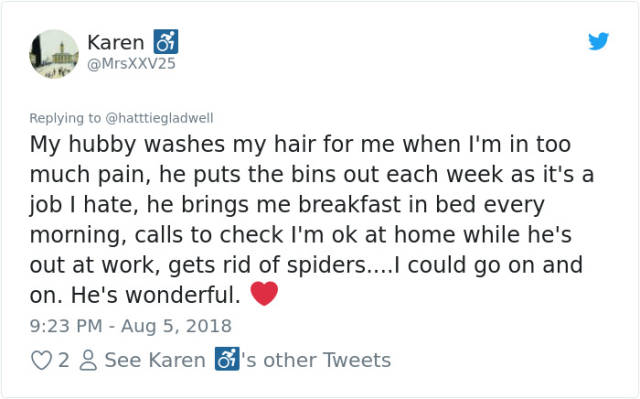Like the tweet with the heart outline icon
640x399 pixels.
click(41, 360)
